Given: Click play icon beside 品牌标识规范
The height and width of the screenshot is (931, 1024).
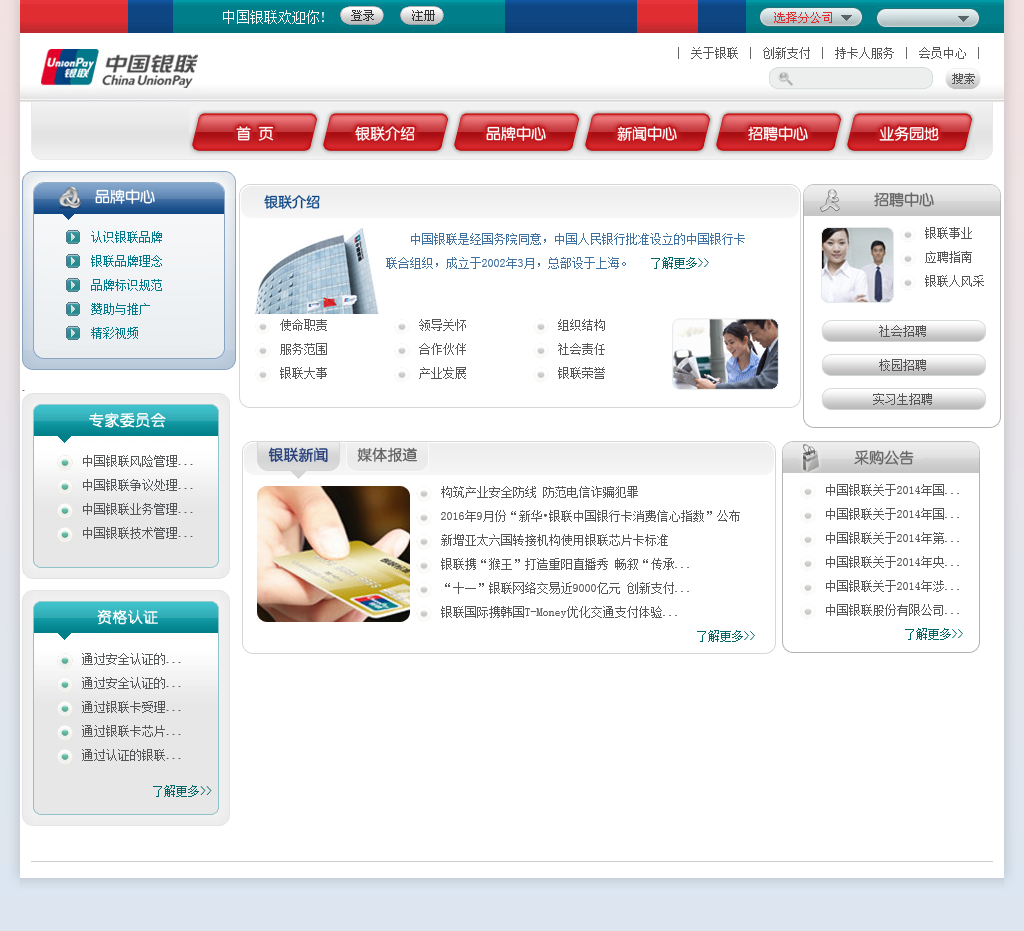Looking at the screenshot, I should coord(73,285).
